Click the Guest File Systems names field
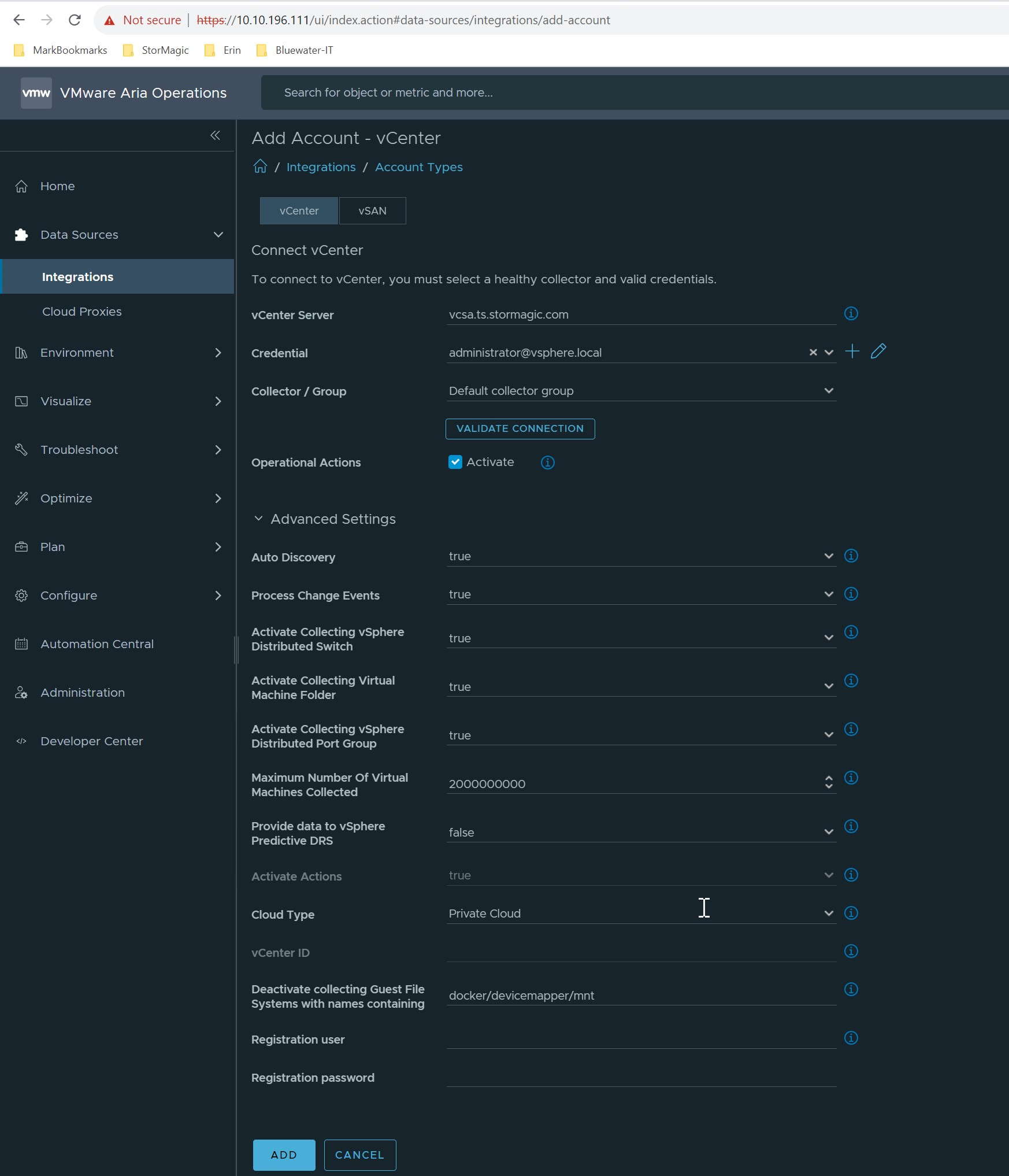This screenshot has width=1009, height=1176. pyautogui.click(x=641, y=996)
